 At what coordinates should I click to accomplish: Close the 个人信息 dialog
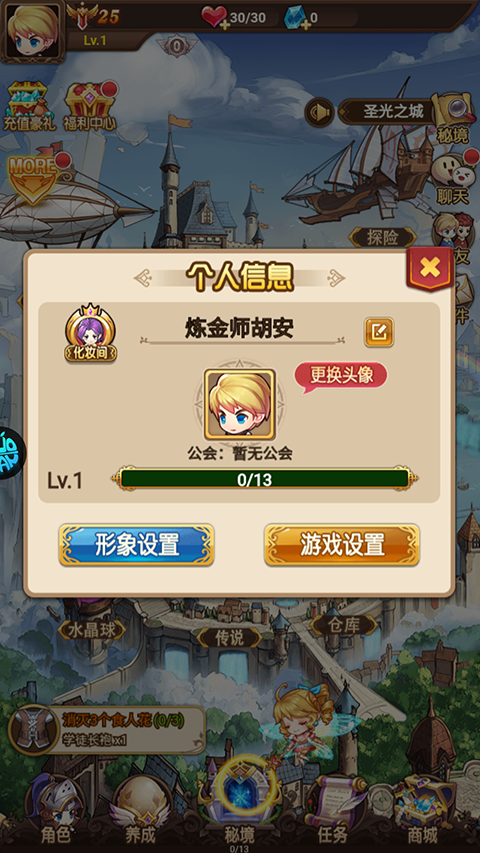pos(430,267)
